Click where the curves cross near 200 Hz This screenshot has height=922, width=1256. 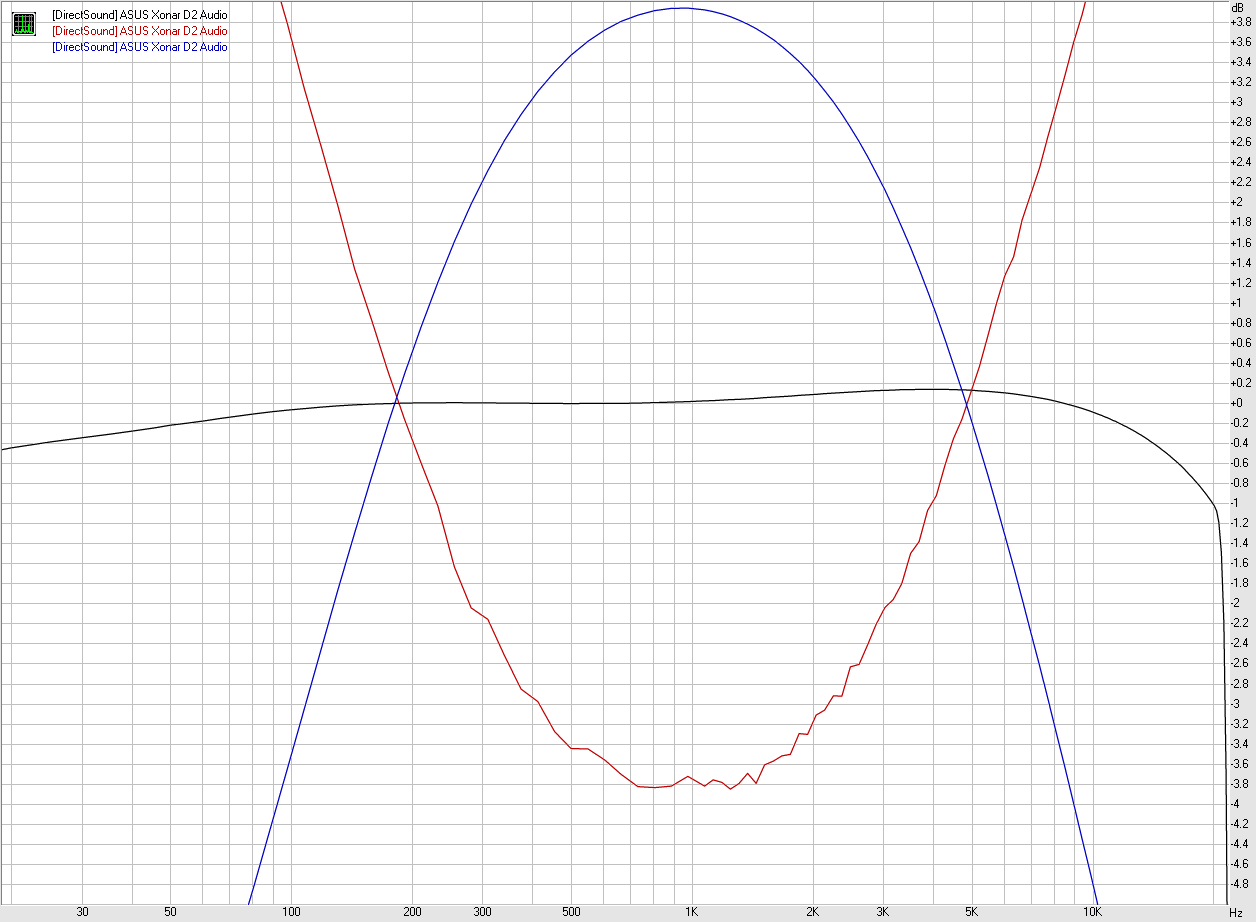click(x=398, y=401)
